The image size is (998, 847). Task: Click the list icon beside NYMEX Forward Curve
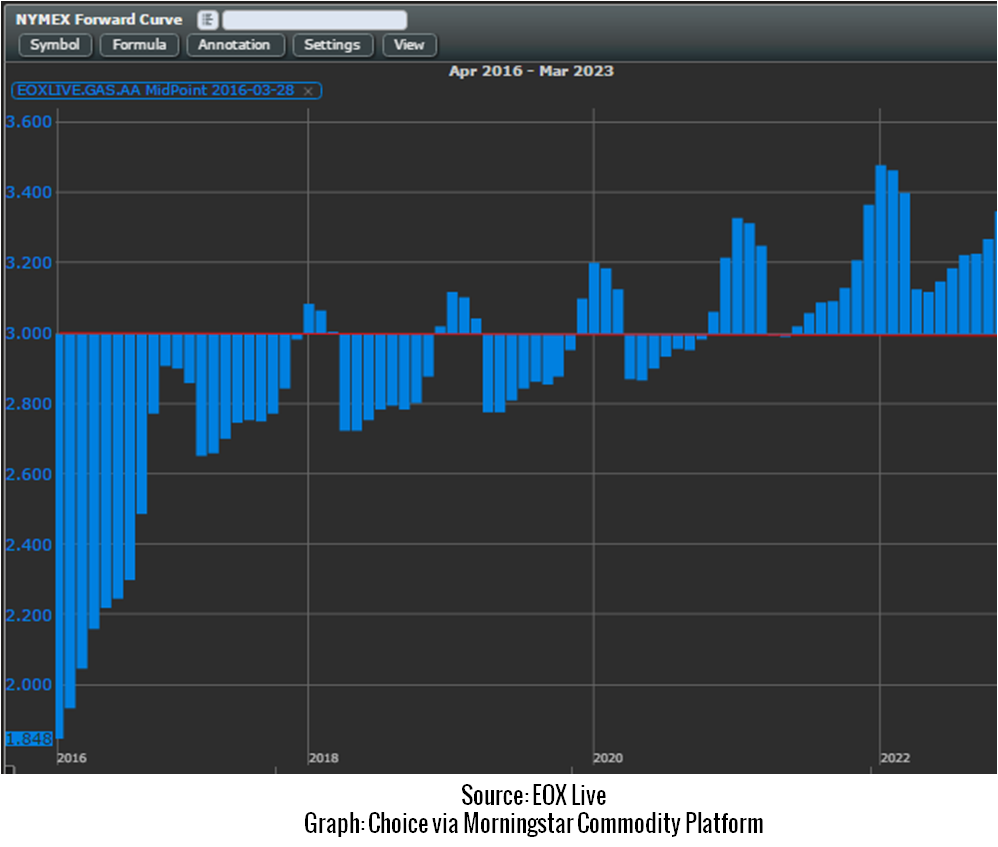(x=207, y=20)
